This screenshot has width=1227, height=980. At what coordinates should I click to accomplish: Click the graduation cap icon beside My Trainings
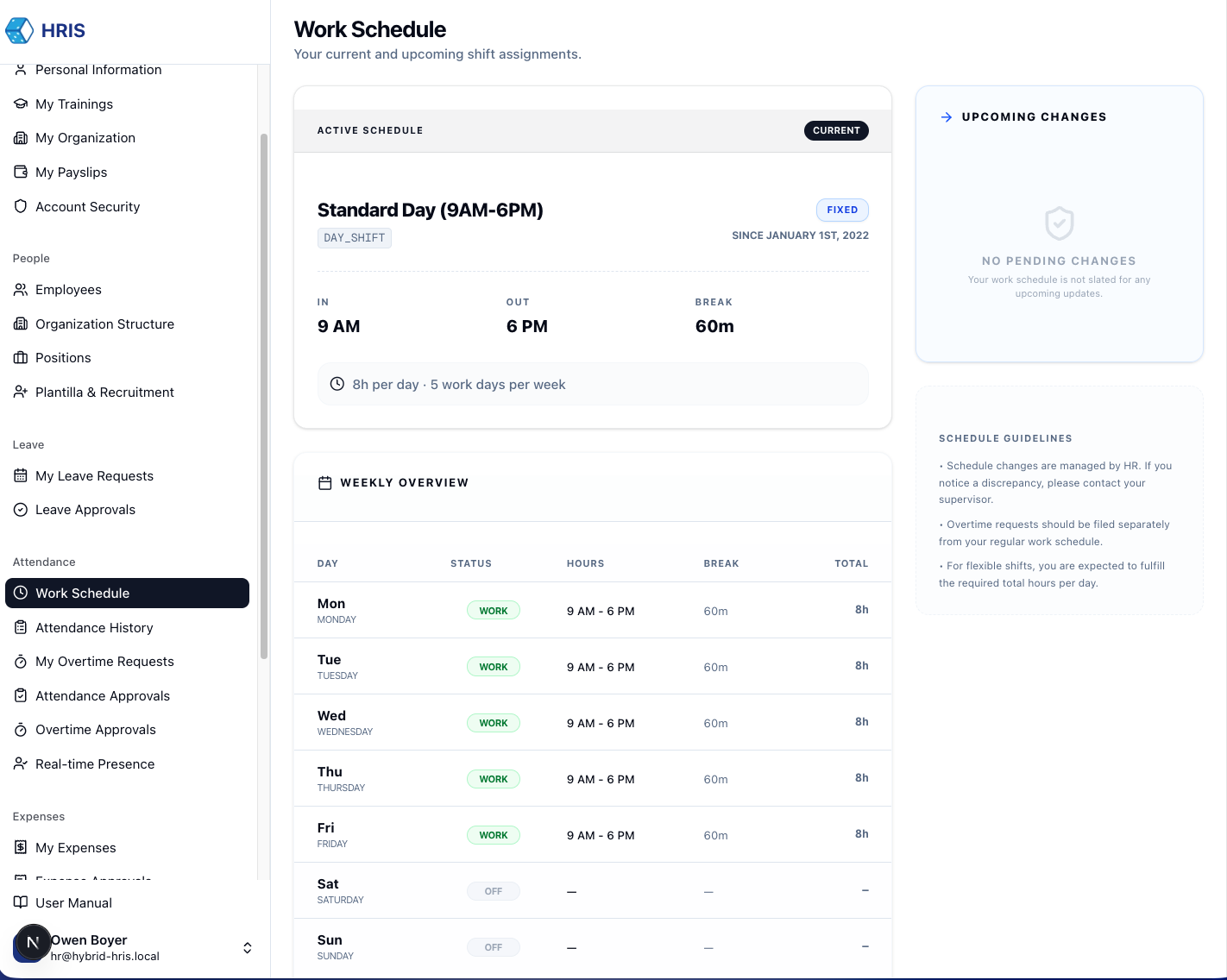pyautogui.click(x=21, y=104)
